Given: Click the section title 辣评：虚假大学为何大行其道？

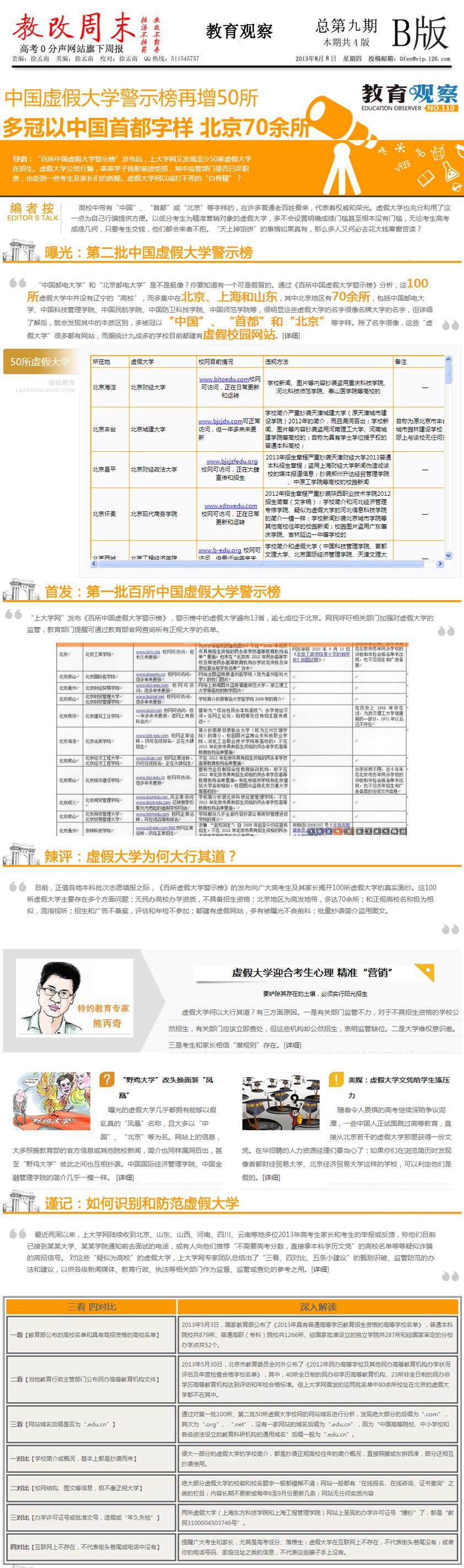Looking at the screenshot, I should click(x=141, y=857).
